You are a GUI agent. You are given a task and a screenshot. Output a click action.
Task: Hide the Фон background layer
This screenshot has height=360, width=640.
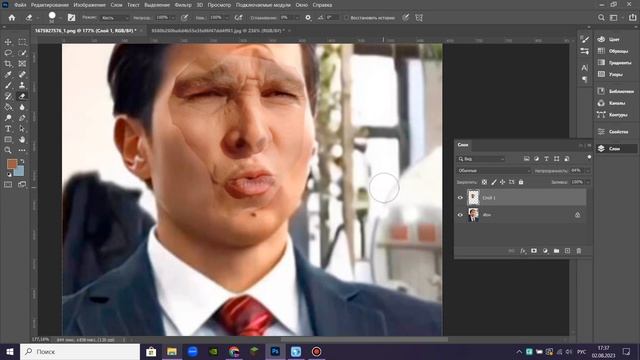click(460, 215)
